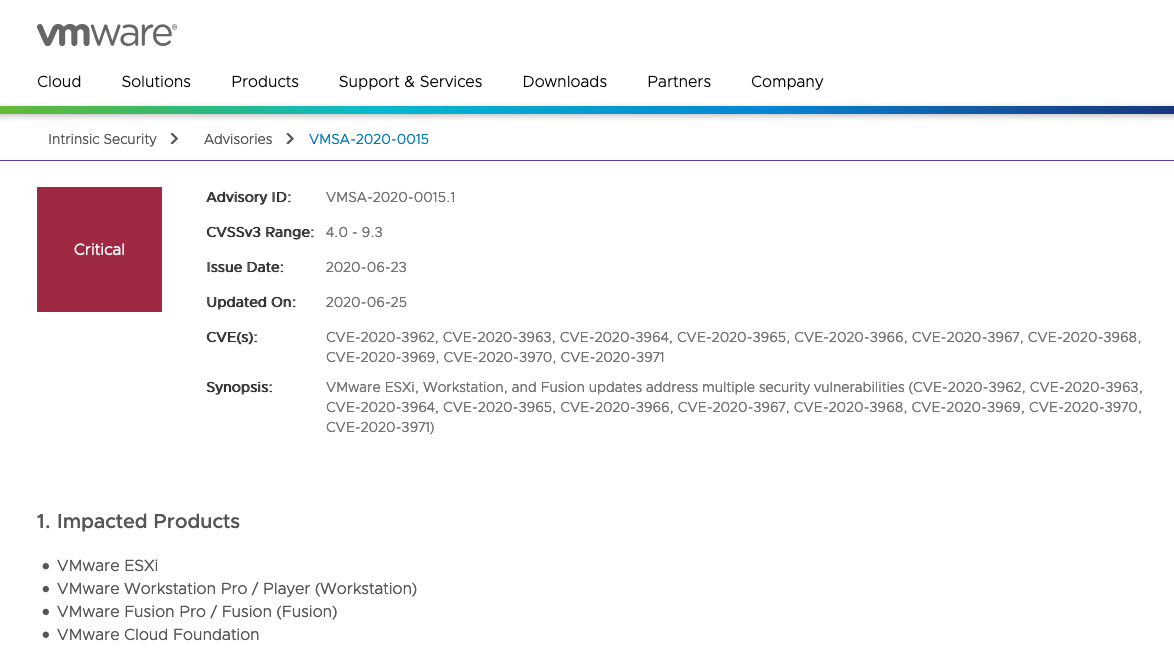Screen dimensions: 1174x670
Task: Select CVSSv3 range value 4.0 - 9.3
Action: [354, 232]
